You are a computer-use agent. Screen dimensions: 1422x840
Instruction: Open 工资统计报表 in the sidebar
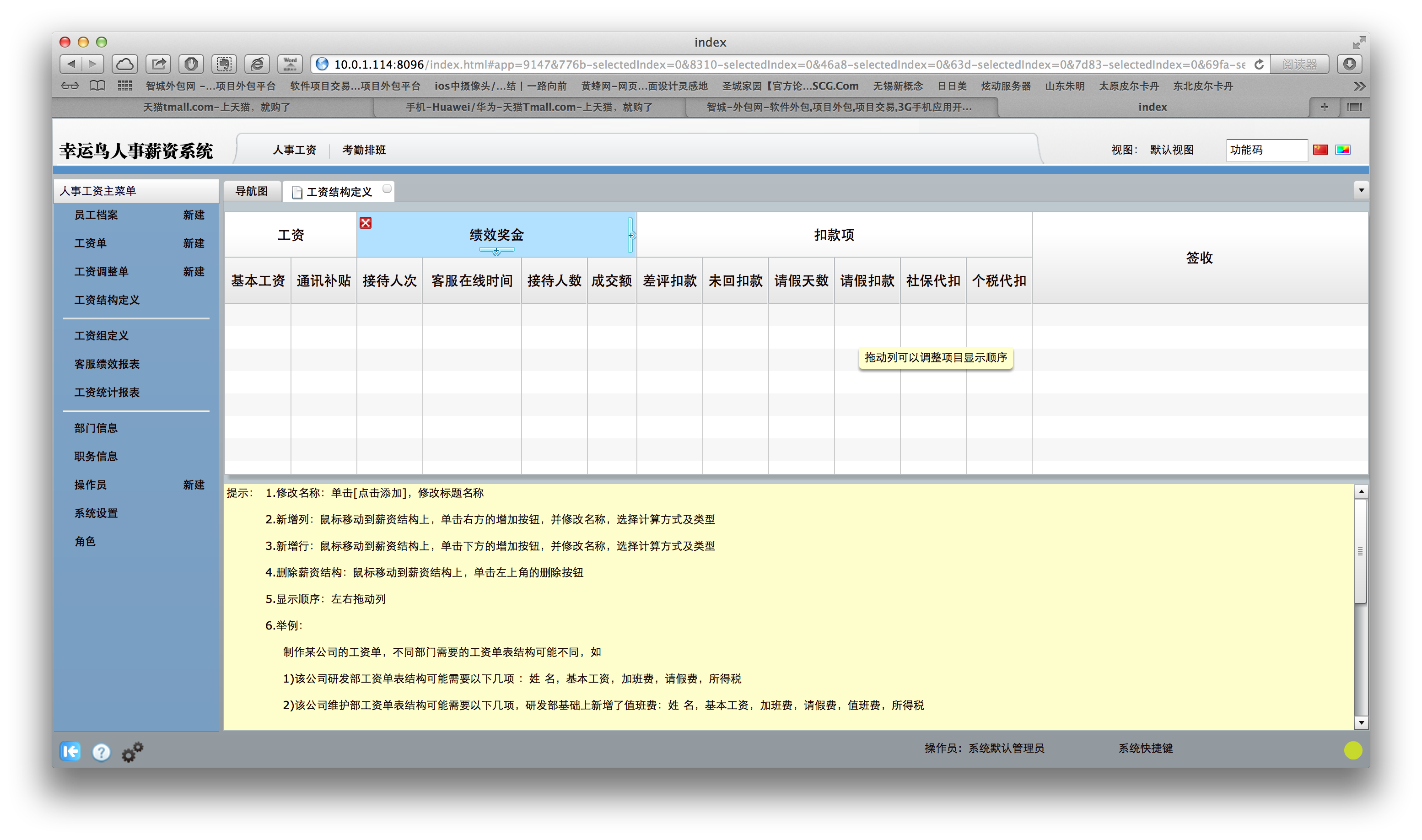point(107,392)
